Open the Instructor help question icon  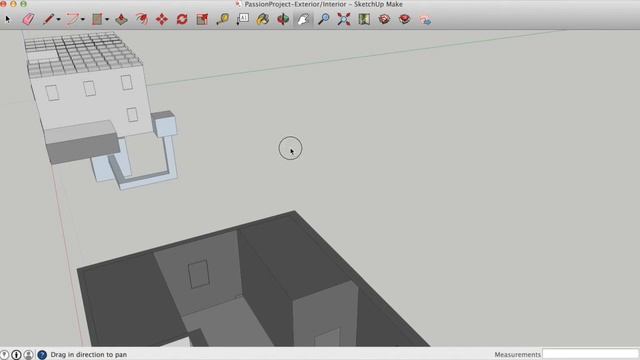tap(42, 355)
